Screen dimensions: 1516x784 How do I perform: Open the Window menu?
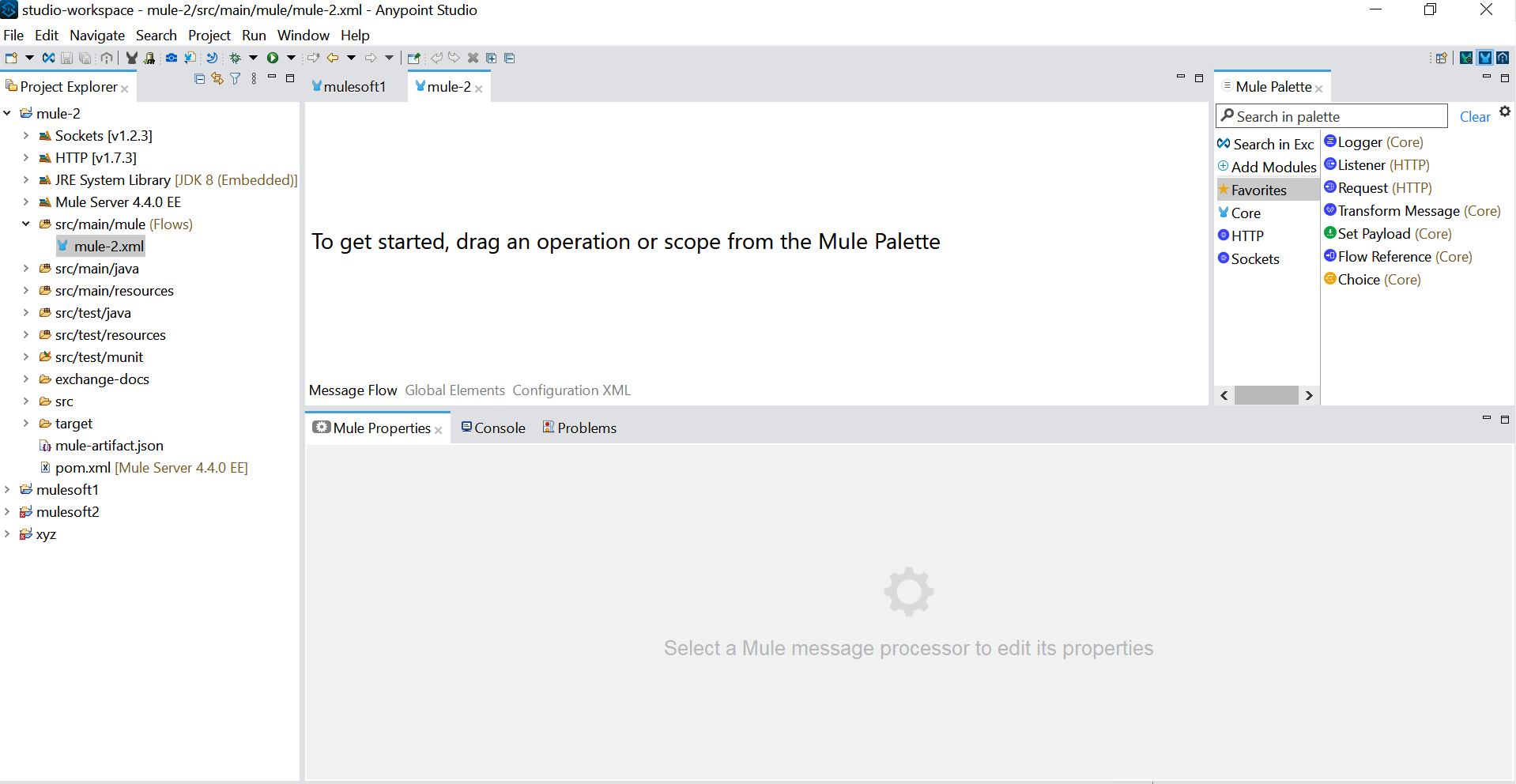tap(304, 36)
